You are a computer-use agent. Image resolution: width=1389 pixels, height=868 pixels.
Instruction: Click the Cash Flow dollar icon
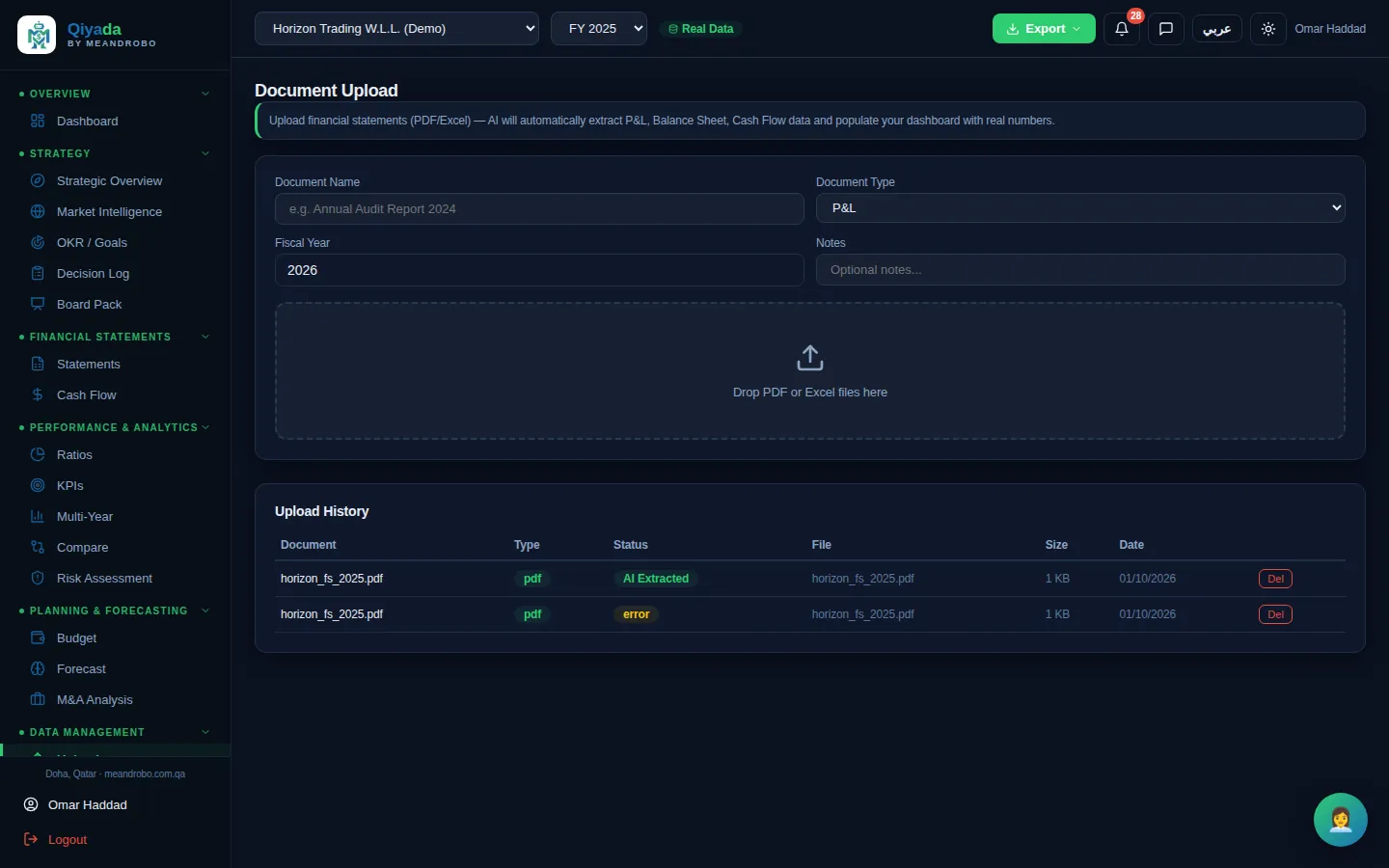pos(38,394)
